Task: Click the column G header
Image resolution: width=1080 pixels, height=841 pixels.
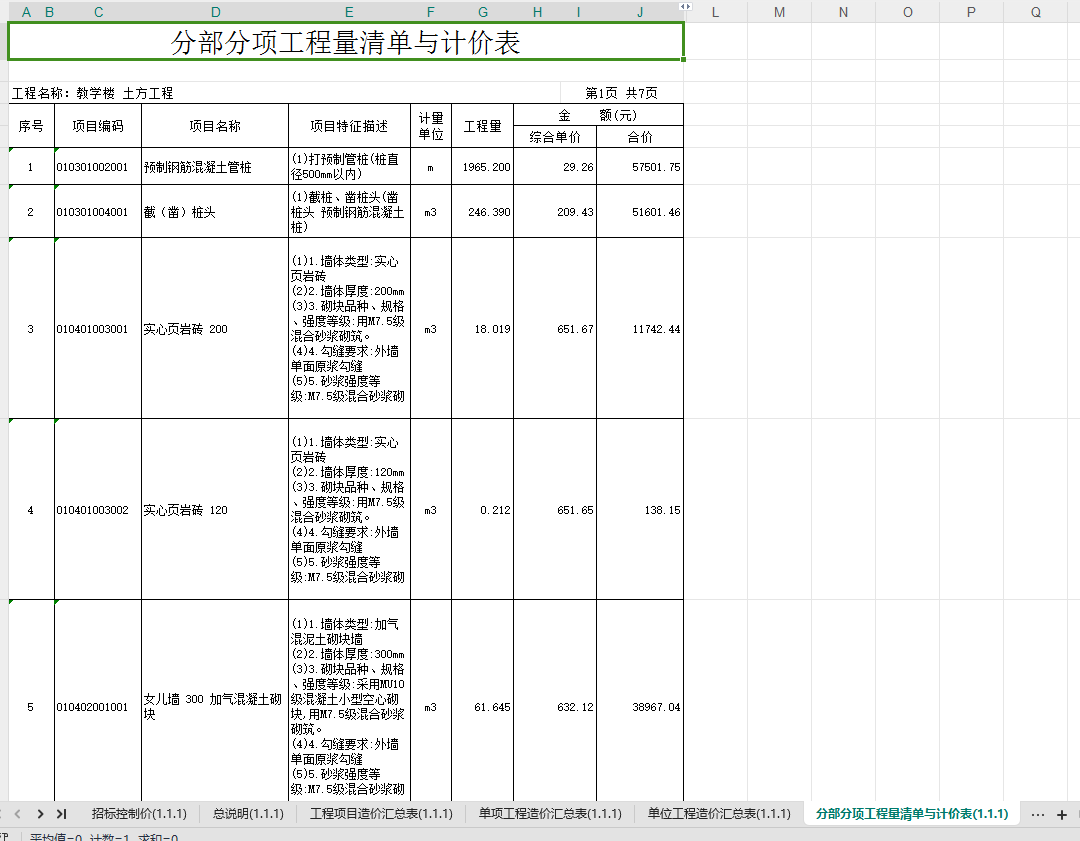Action: [483, 12]
